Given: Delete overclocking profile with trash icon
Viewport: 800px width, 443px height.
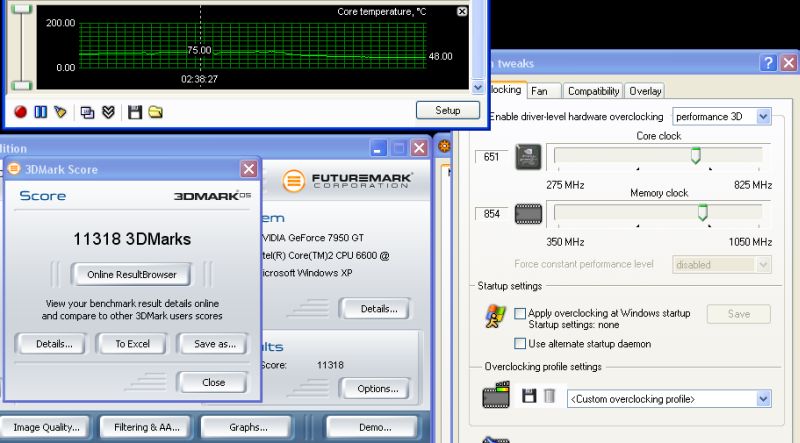Looking at the screenshot, I should pyautogui.click(x=549, y=396).
